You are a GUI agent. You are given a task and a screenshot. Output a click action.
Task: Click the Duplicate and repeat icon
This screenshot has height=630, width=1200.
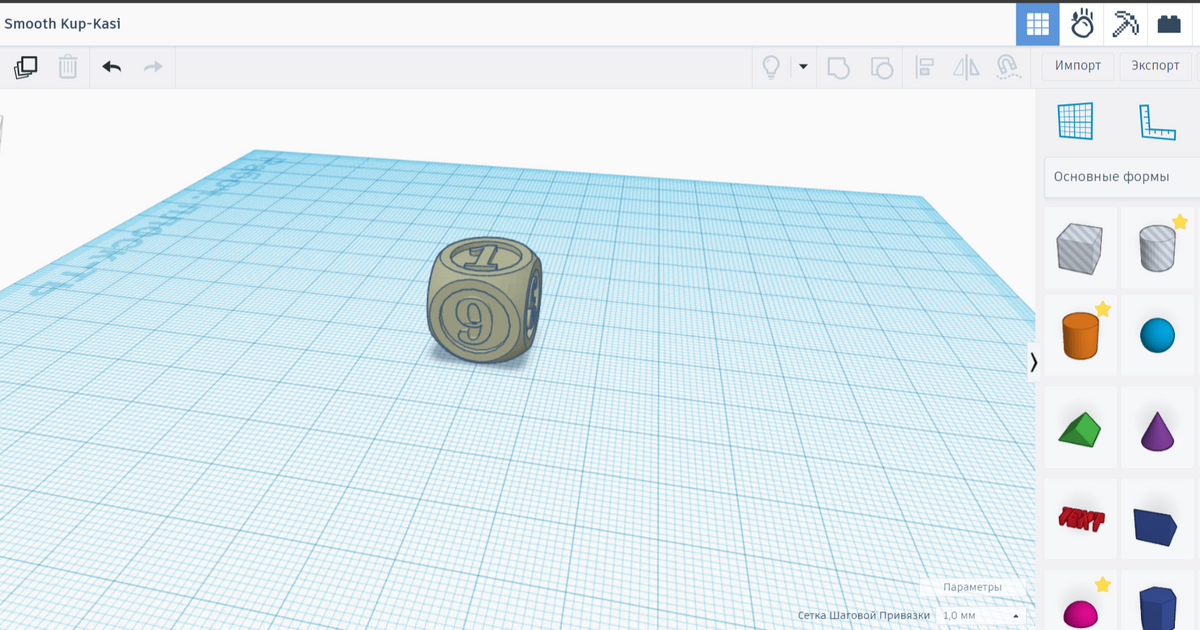coord(26,67)
